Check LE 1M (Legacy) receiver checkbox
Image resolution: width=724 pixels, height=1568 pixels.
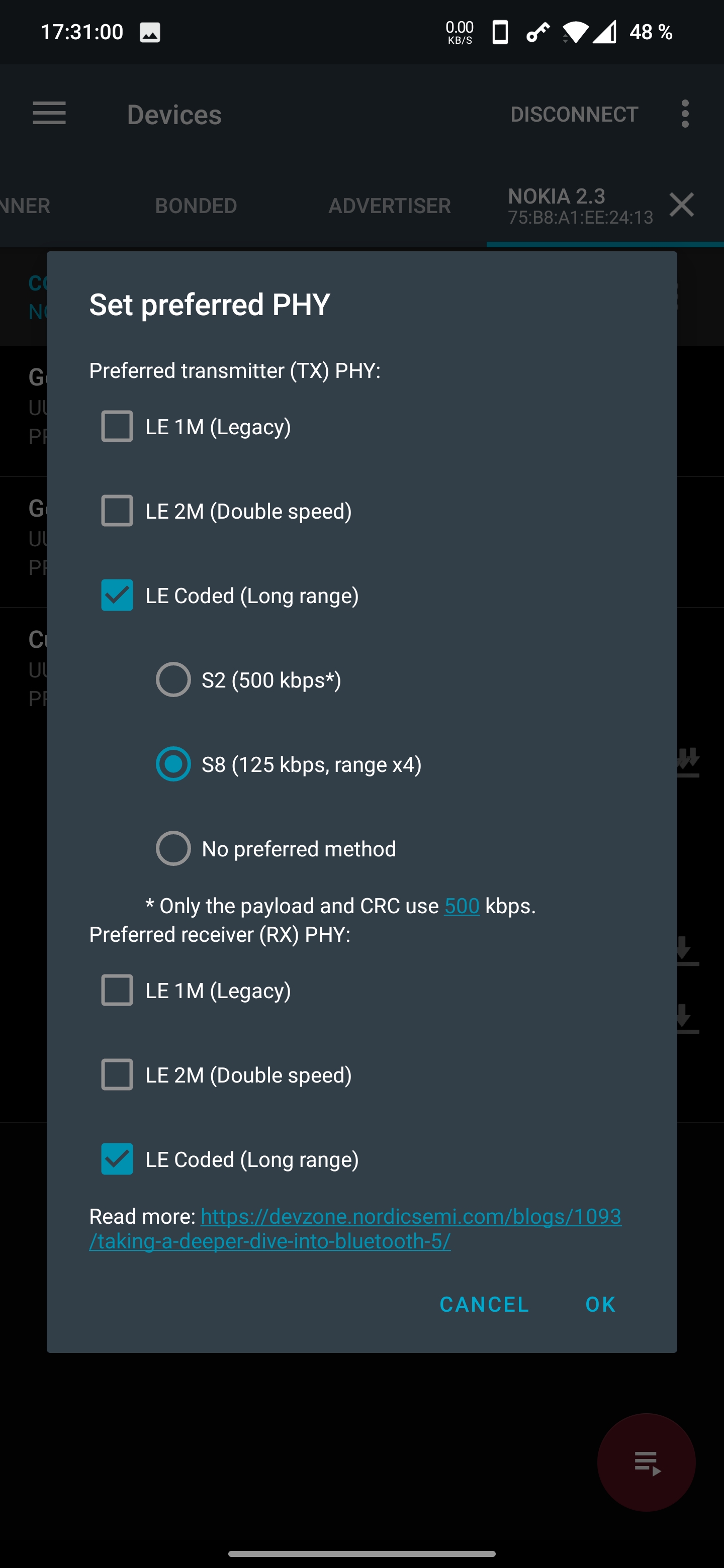pos(117,991)
